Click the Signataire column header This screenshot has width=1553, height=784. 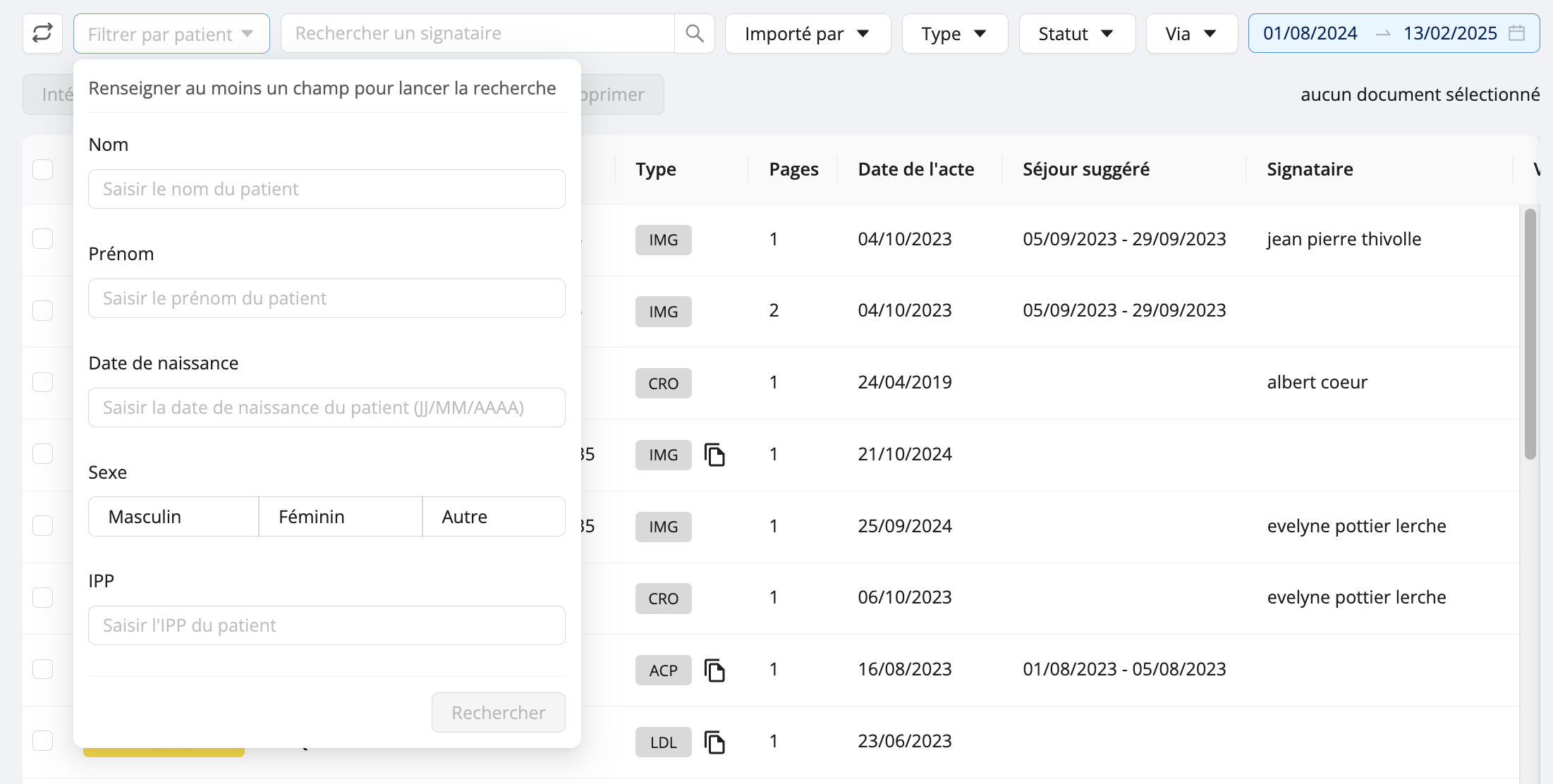point(1310,169)
